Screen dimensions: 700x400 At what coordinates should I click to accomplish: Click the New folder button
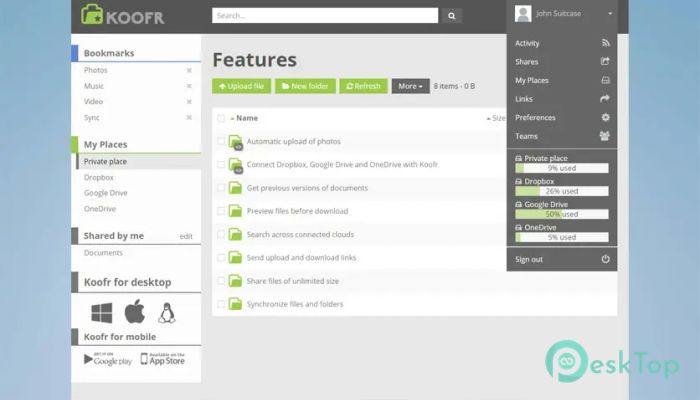[x=305, y=86]
